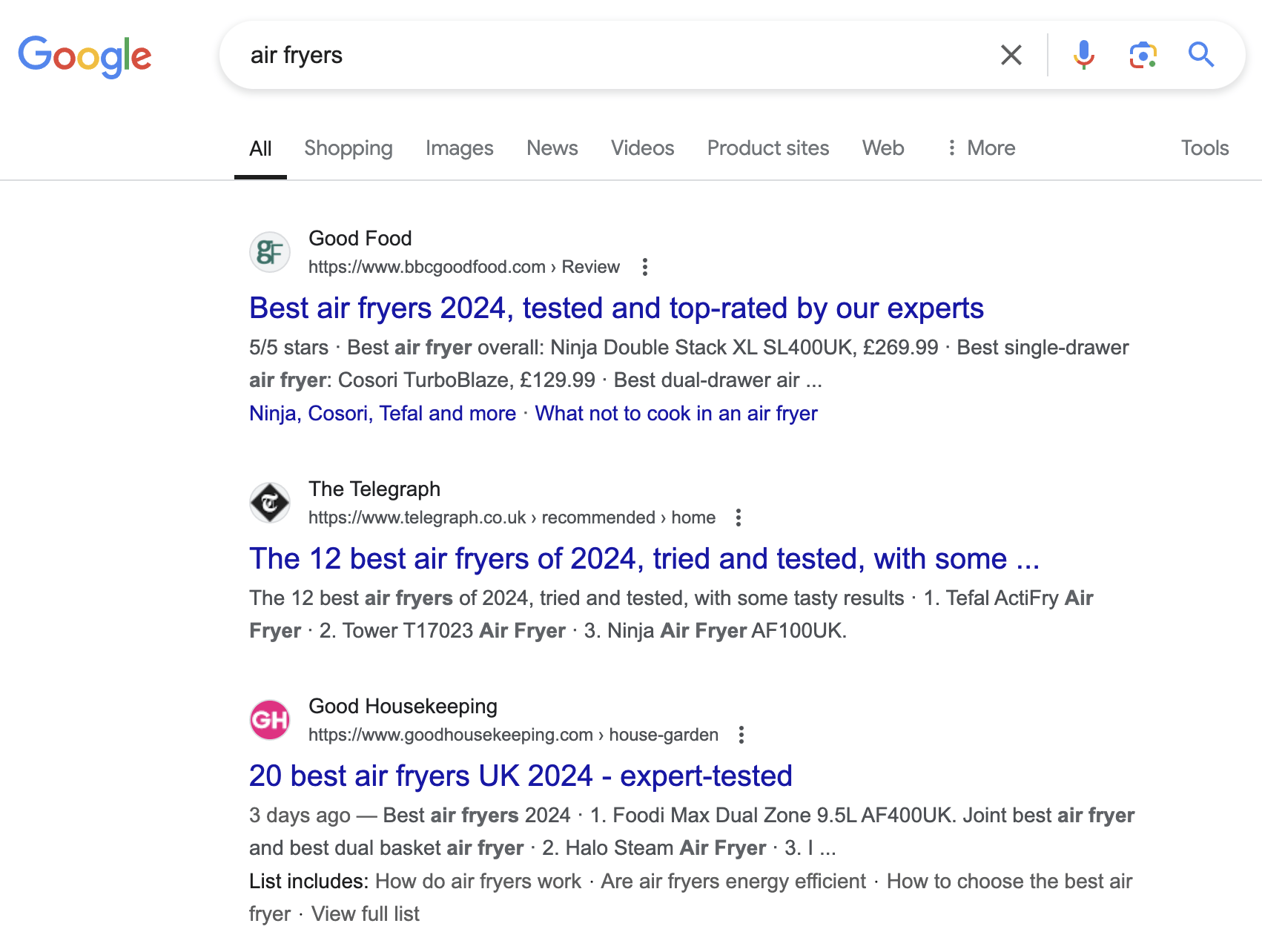Click the Google logo
The width and height of the screenshot is (1262, 952).
[85, 55]
